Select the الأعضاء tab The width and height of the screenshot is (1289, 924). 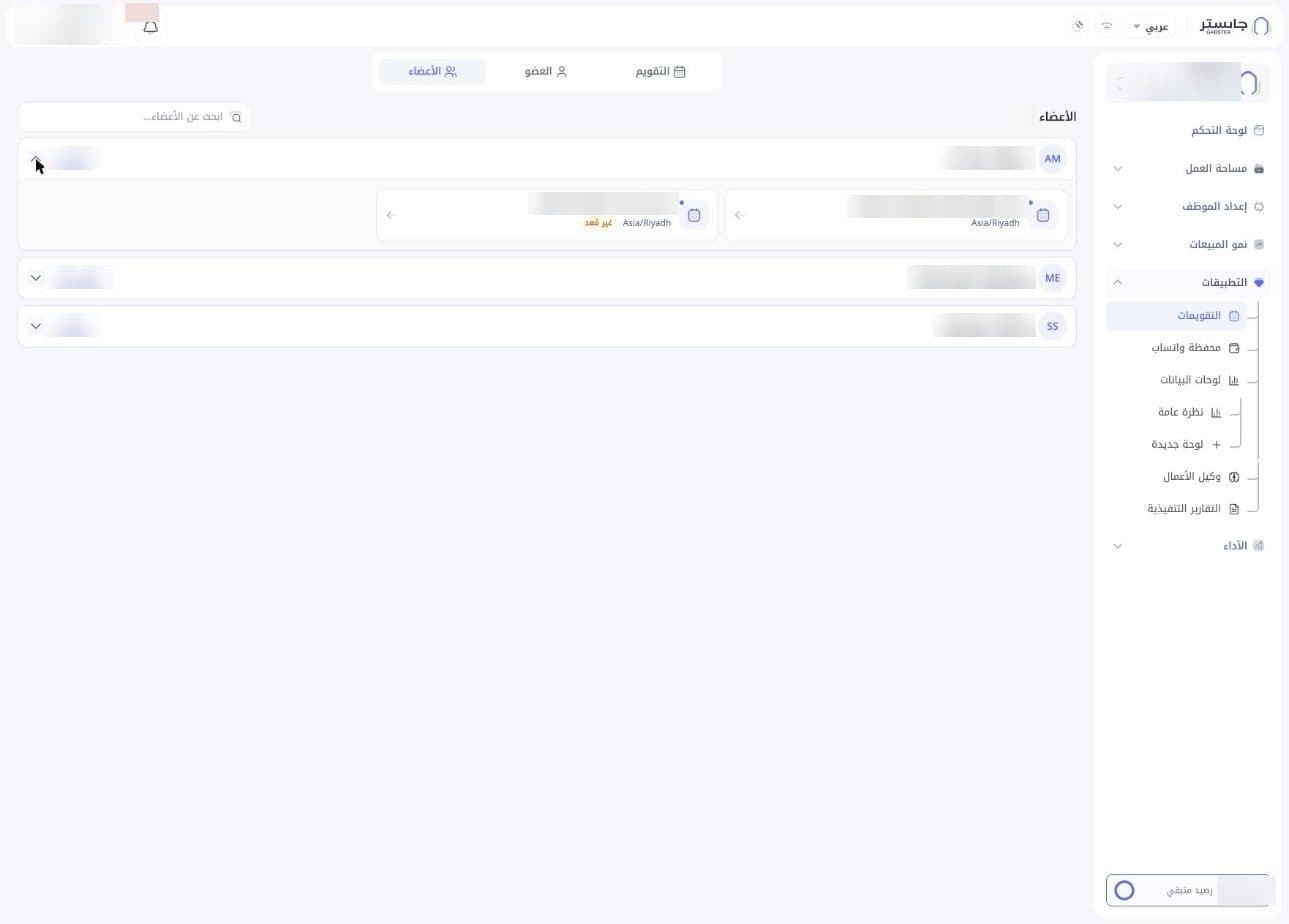coord(432,72)
